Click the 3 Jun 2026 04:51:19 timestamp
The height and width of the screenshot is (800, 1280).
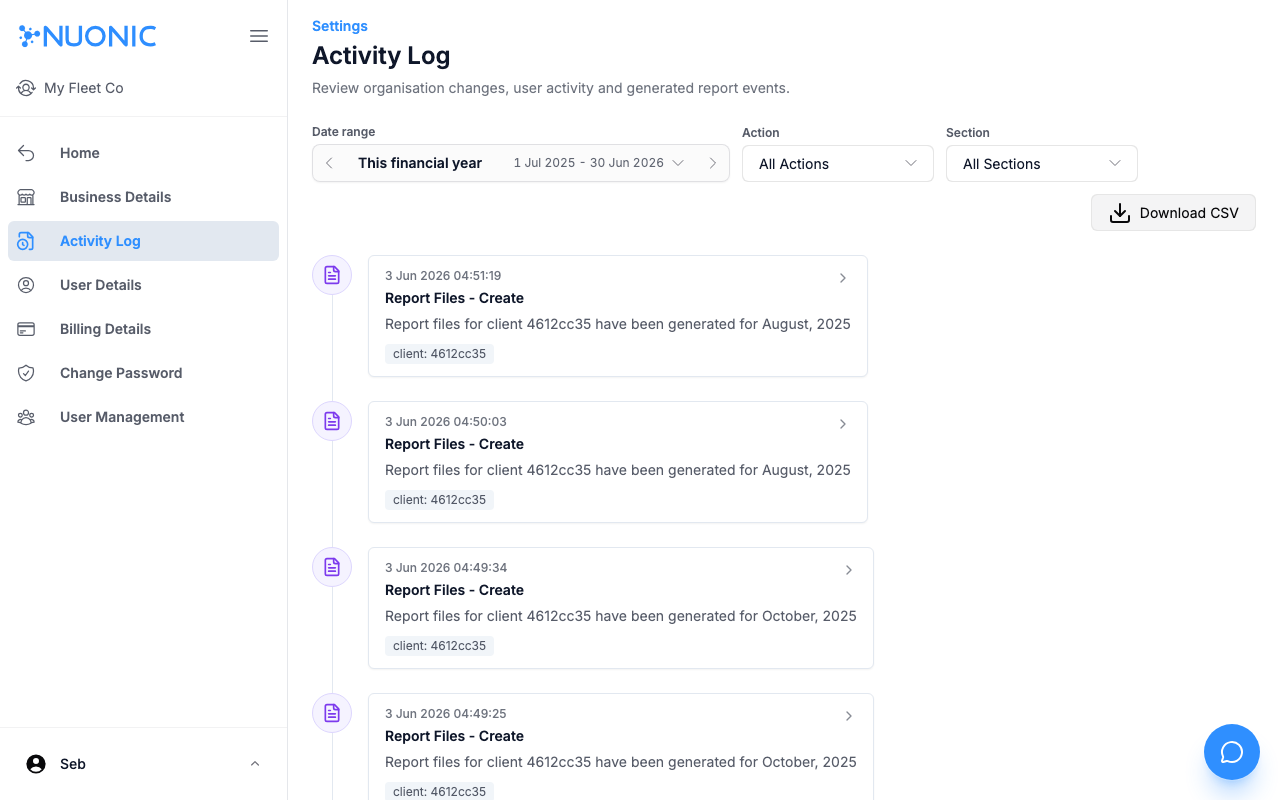click(x=443, y=276)
